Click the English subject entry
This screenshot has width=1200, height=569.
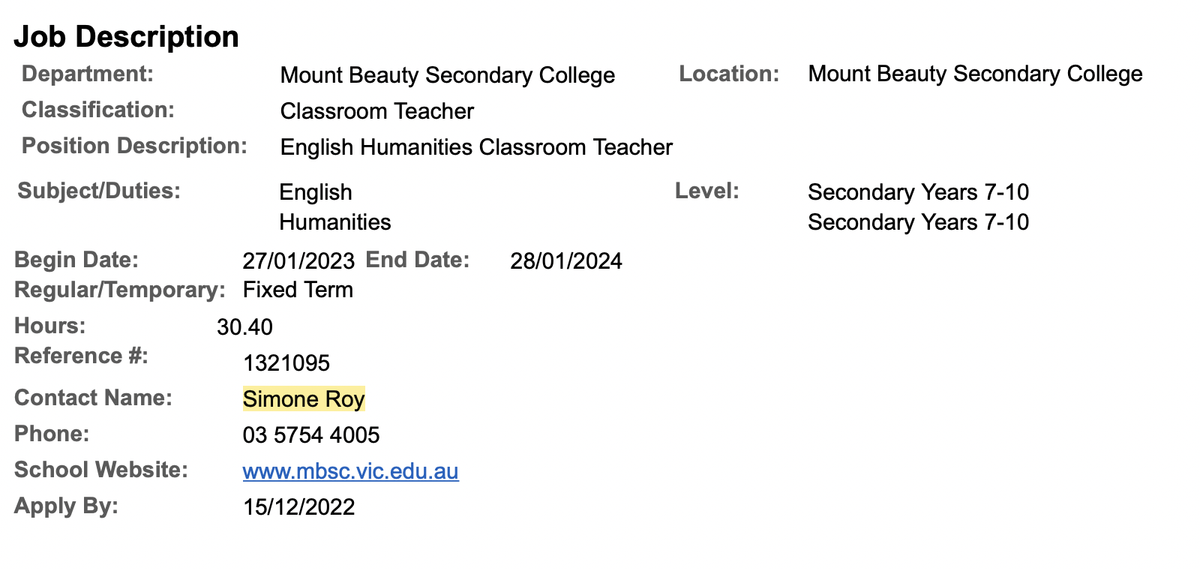point(316,192)
